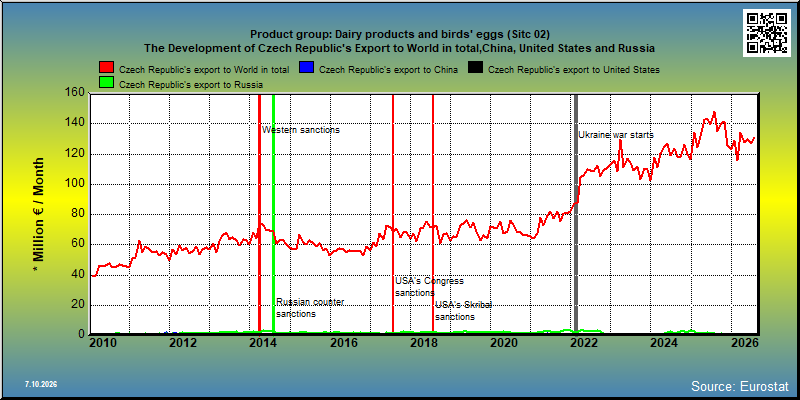Click the 2024 label on the x-axis
The height and width of the screenshot is (400, 800).
663,343
